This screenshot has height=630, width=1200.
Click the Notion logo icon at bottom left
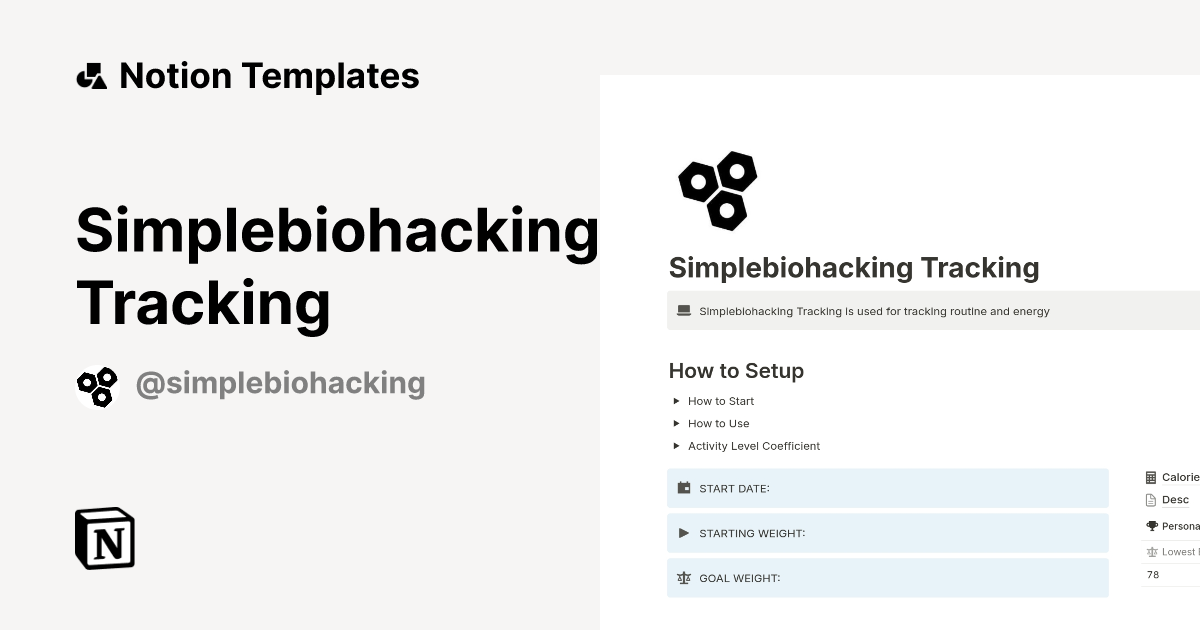(104, 539)
